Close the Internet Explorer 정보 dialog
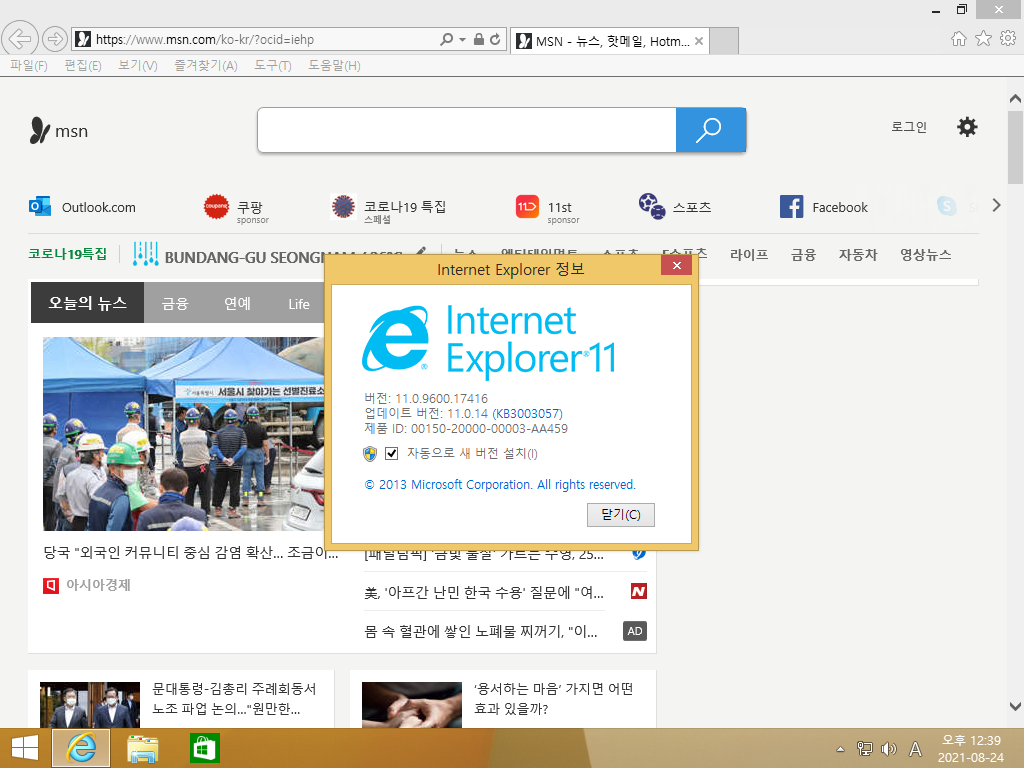1024x768 pixels. tap(677, 265)
